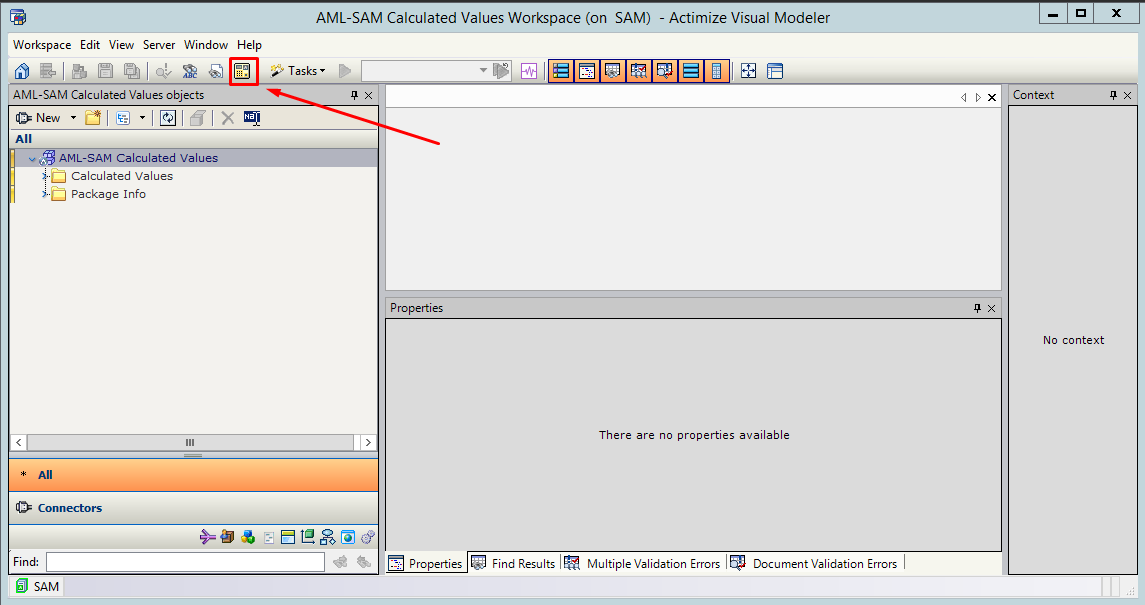Click the purple waveform monitor icon
The height and width of the screenshot is (605, 1145).
[x=529, y=71]
